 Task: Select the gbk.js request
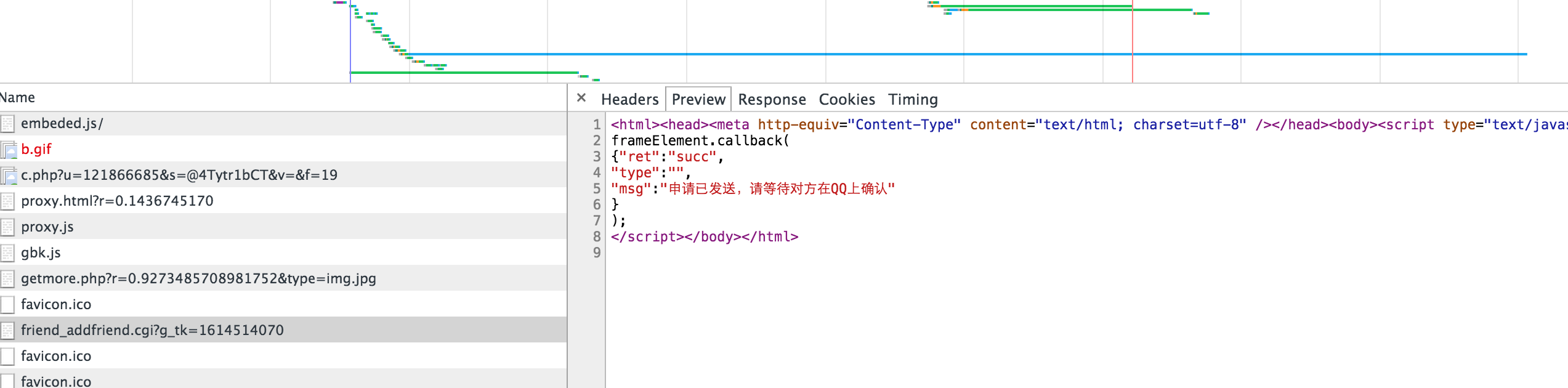point(283,253)
